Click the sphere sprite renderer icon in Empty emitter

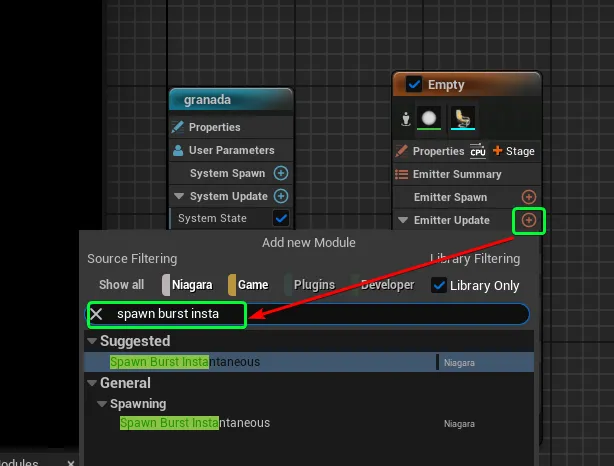429,119
